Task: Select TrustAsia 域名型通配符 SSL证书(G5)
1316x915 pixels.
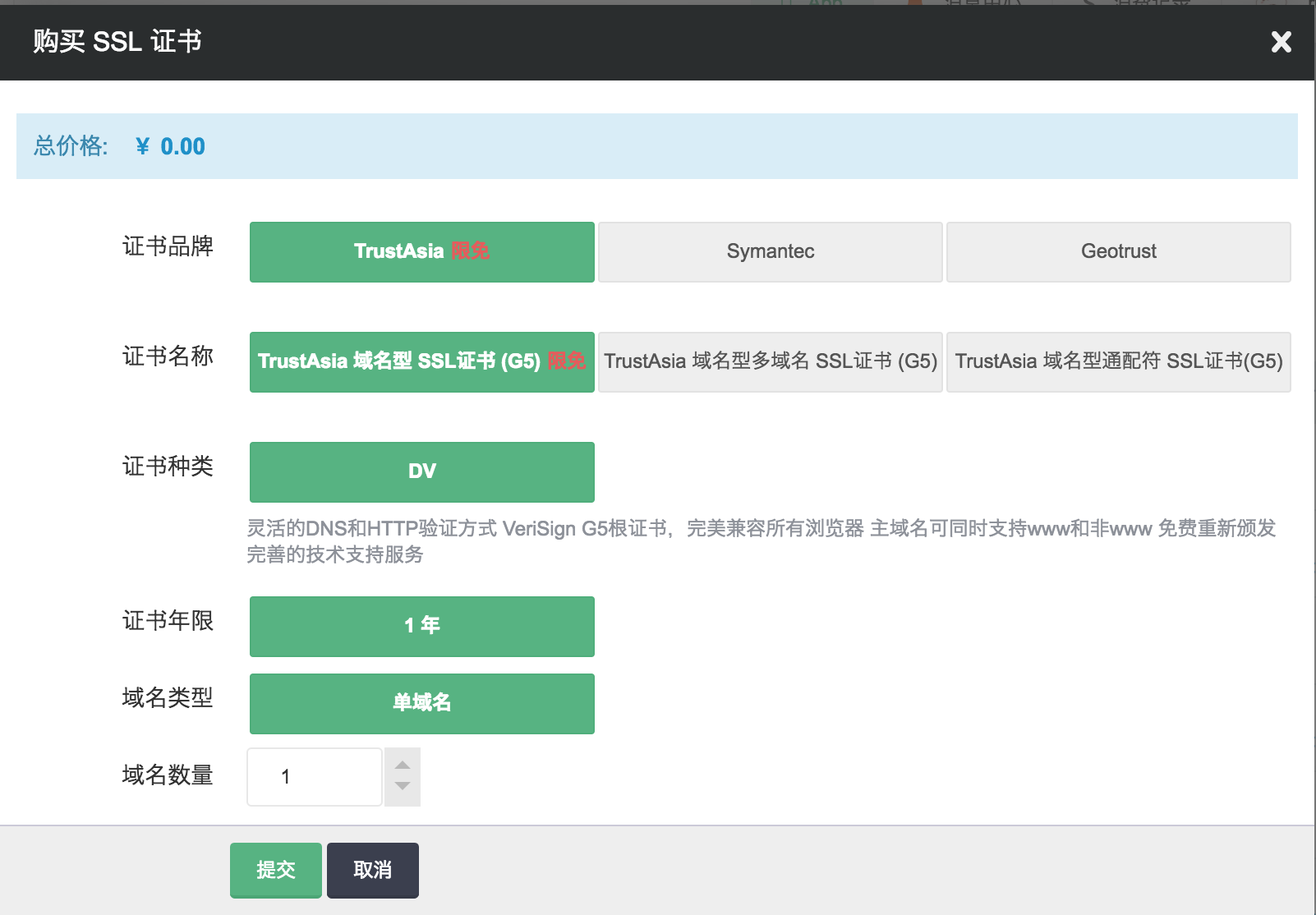Action: [1118, 362]
